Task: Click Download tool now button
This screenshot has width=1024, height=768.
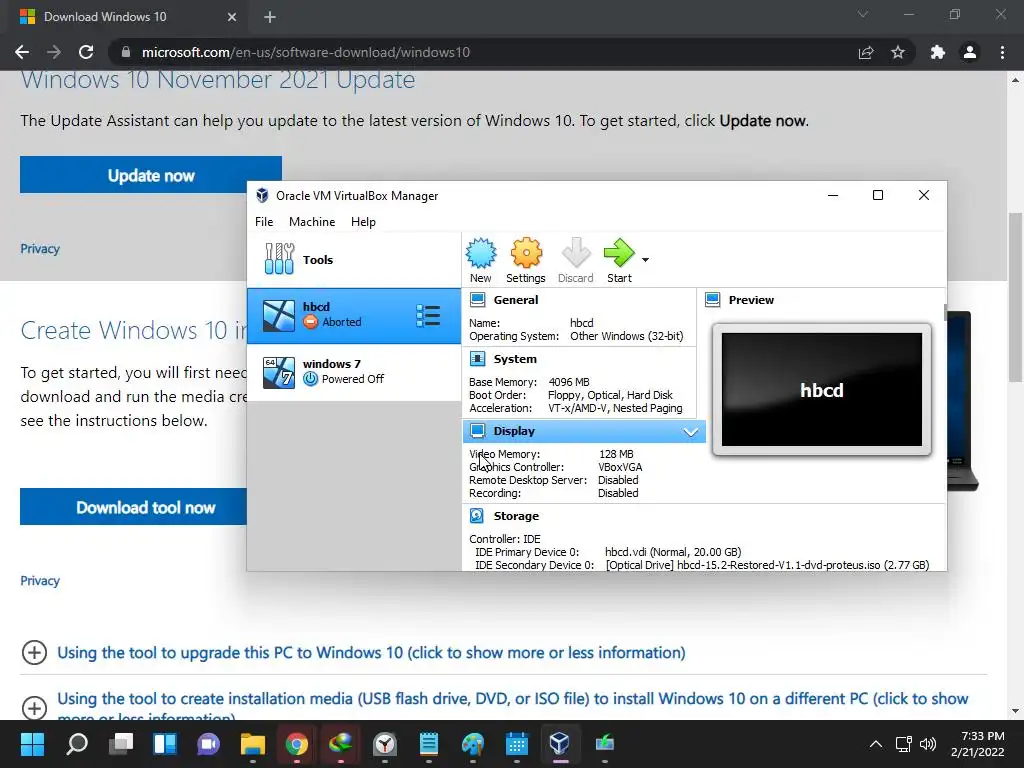Action: point(134,507)
